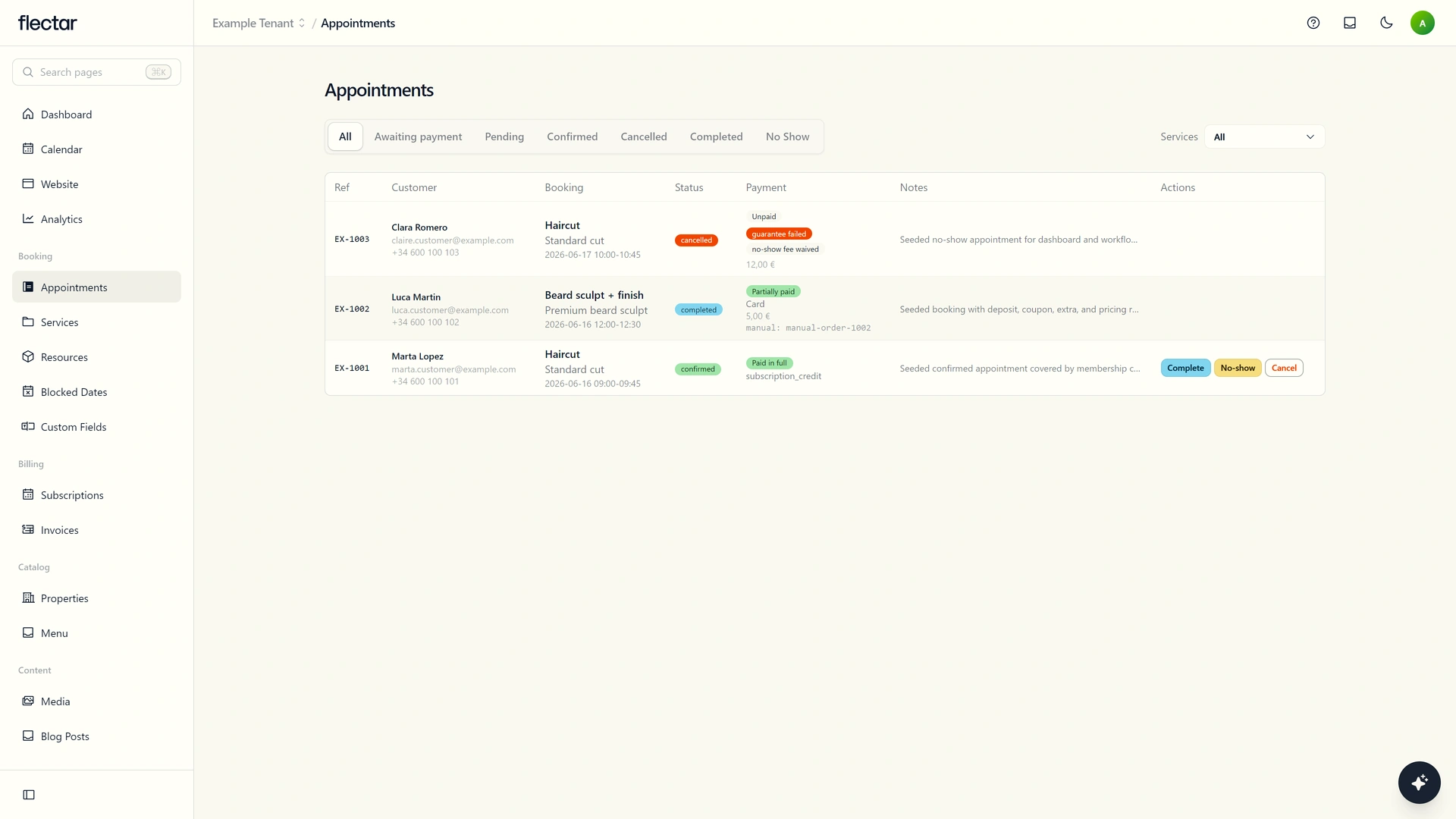Click the AI assistant sparkle button

(1420, 783)
